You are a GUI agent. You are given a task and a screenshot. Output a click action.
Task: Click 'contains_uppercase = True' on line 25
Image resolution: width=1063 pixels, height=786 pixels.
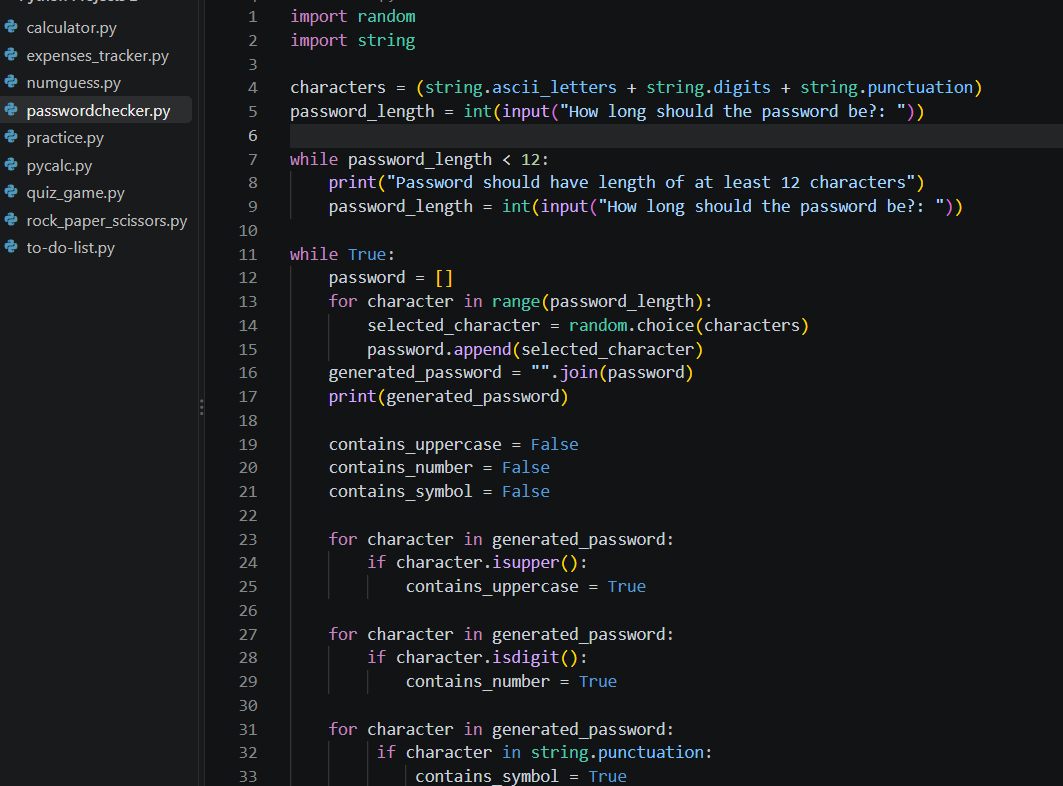[x=526, y=587]
